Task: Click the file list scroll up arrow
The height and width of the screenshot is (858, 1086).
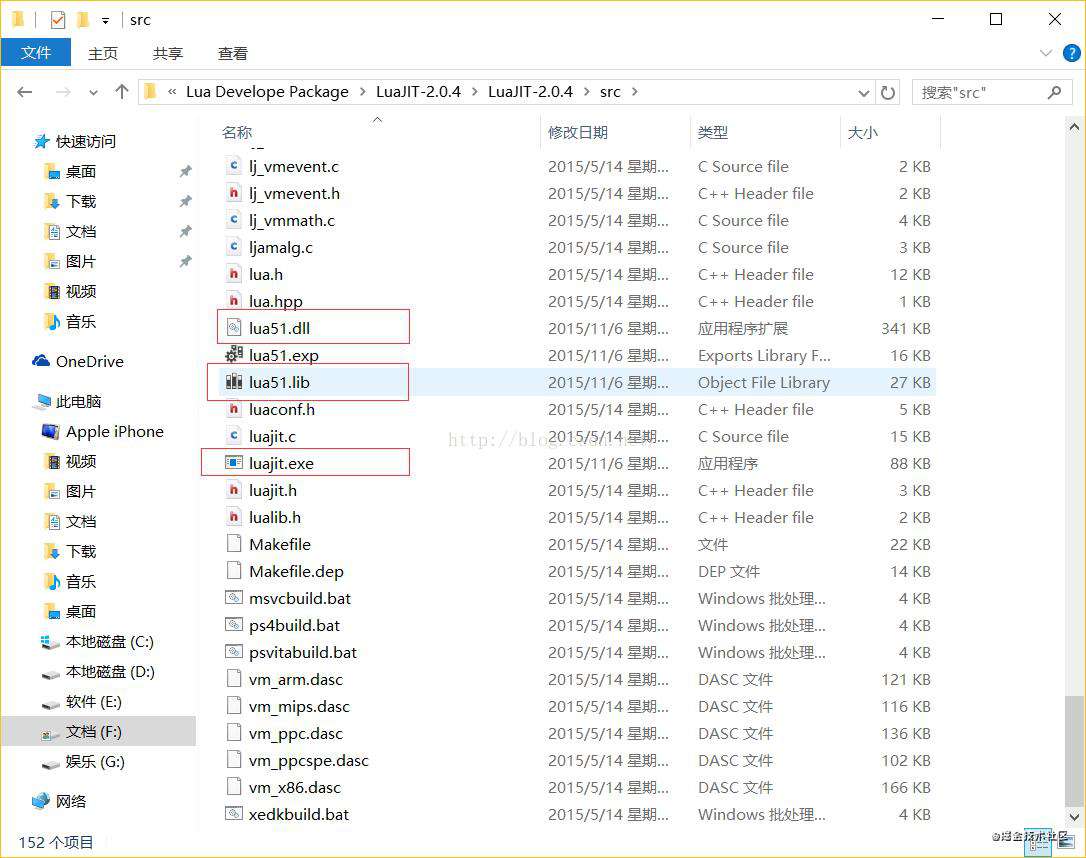Action: click(1074, 127)
